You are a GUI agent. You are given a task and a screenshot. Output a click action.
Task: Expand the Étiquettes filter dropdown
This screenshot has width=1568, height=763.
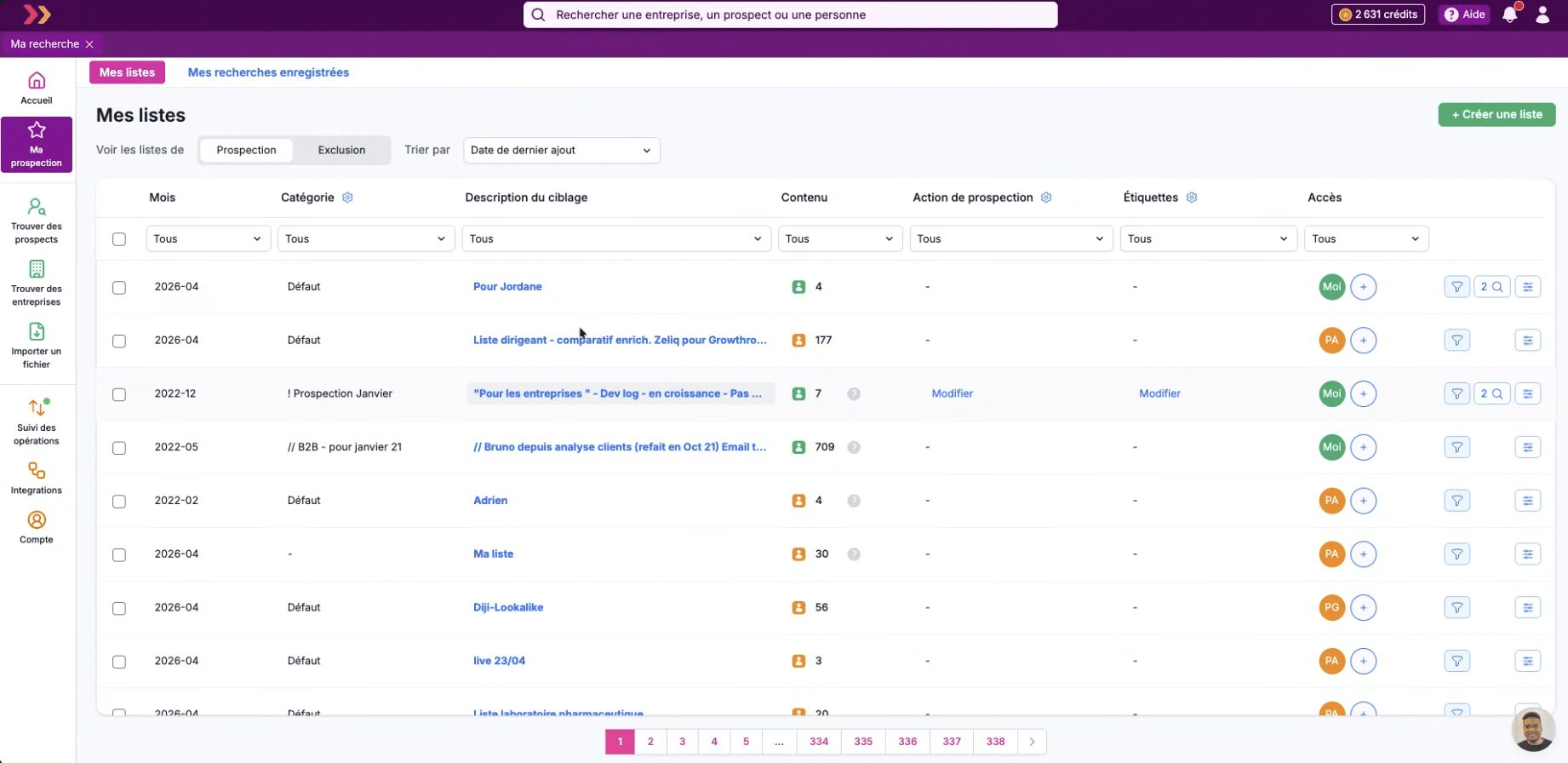click(x=1209, y=239)
